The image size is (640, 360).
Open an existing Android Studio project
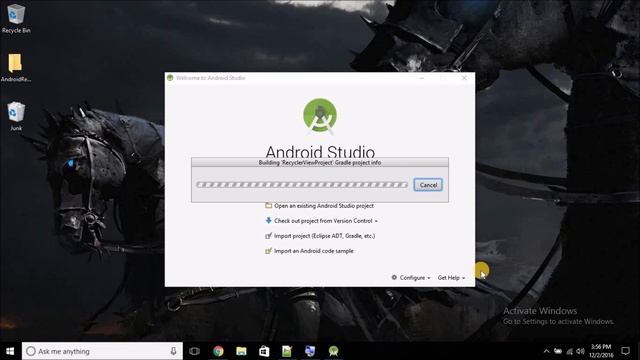click(324, 206)
